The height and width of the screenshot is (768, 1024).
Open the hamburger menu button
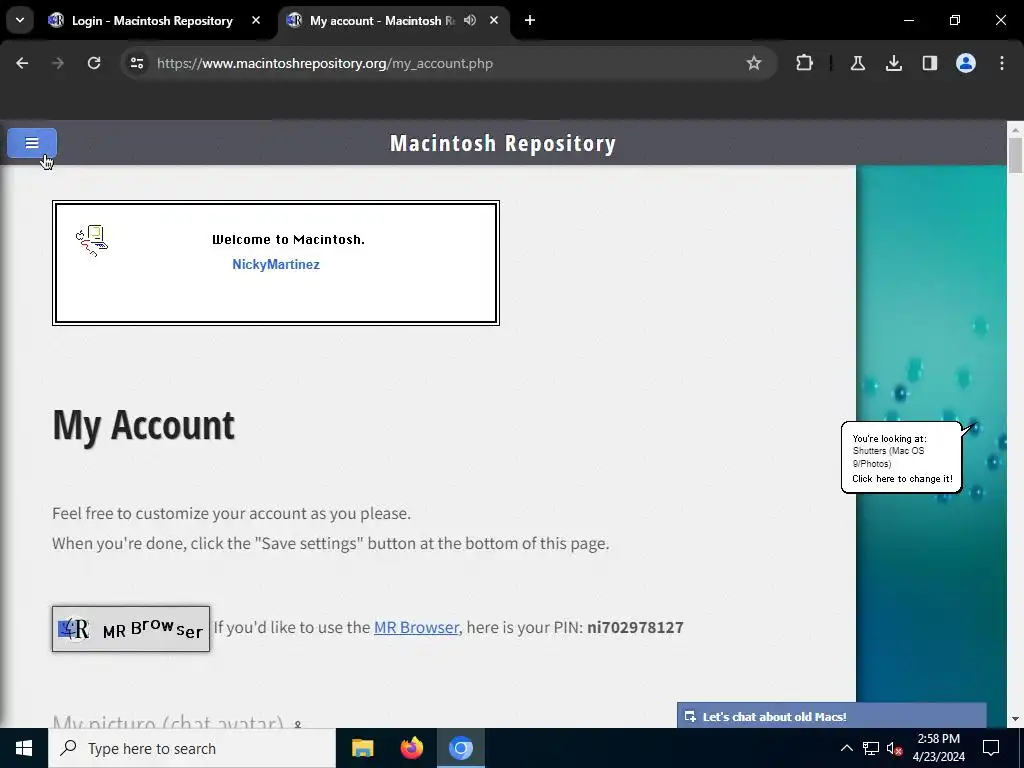pos(31,143)
